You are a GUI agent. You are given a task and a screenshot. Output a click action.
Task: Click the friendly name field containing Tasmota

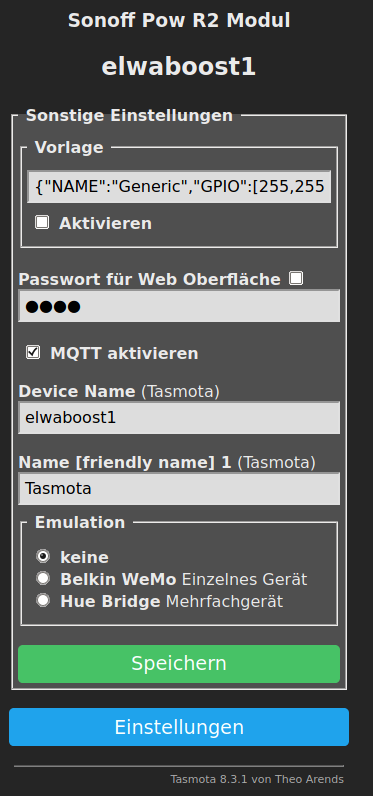[179, 489]
